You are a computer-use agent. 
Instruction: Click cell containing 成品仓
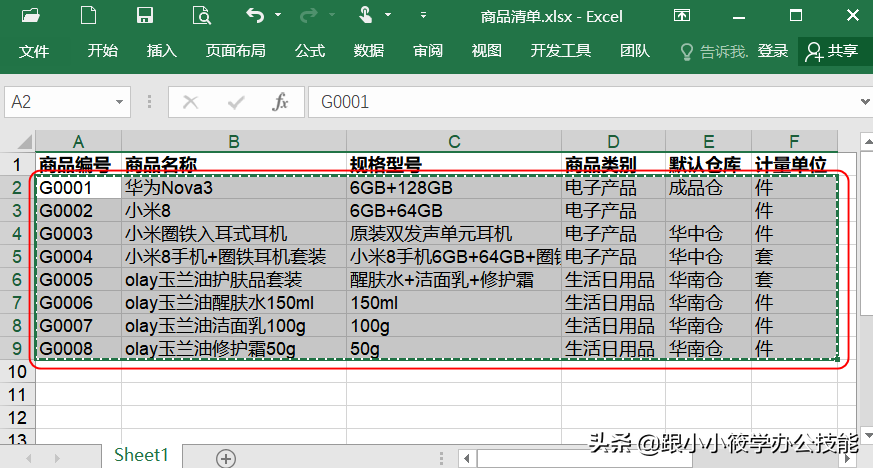[x=708, y=188]
